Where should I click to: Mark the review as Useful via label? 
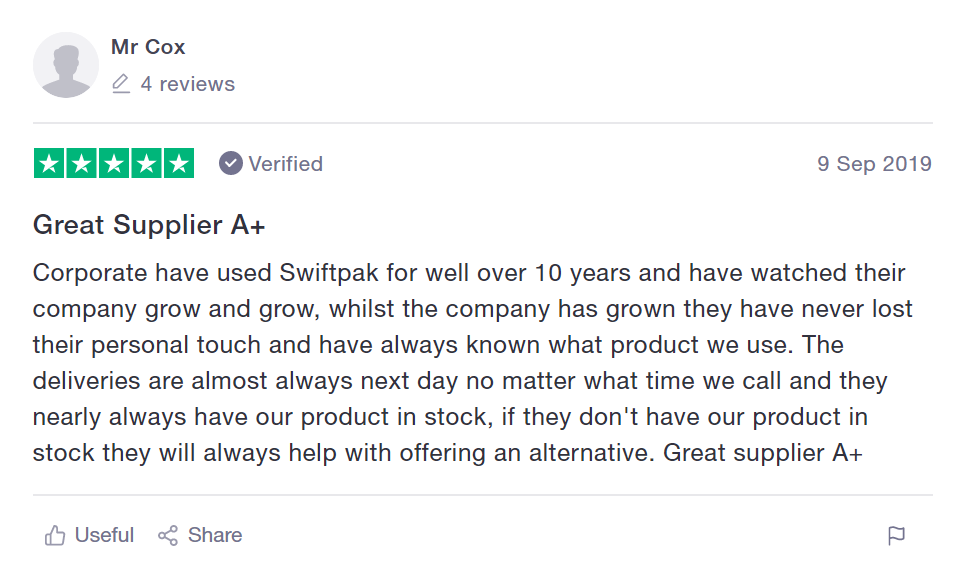click(x=104, y=536)
